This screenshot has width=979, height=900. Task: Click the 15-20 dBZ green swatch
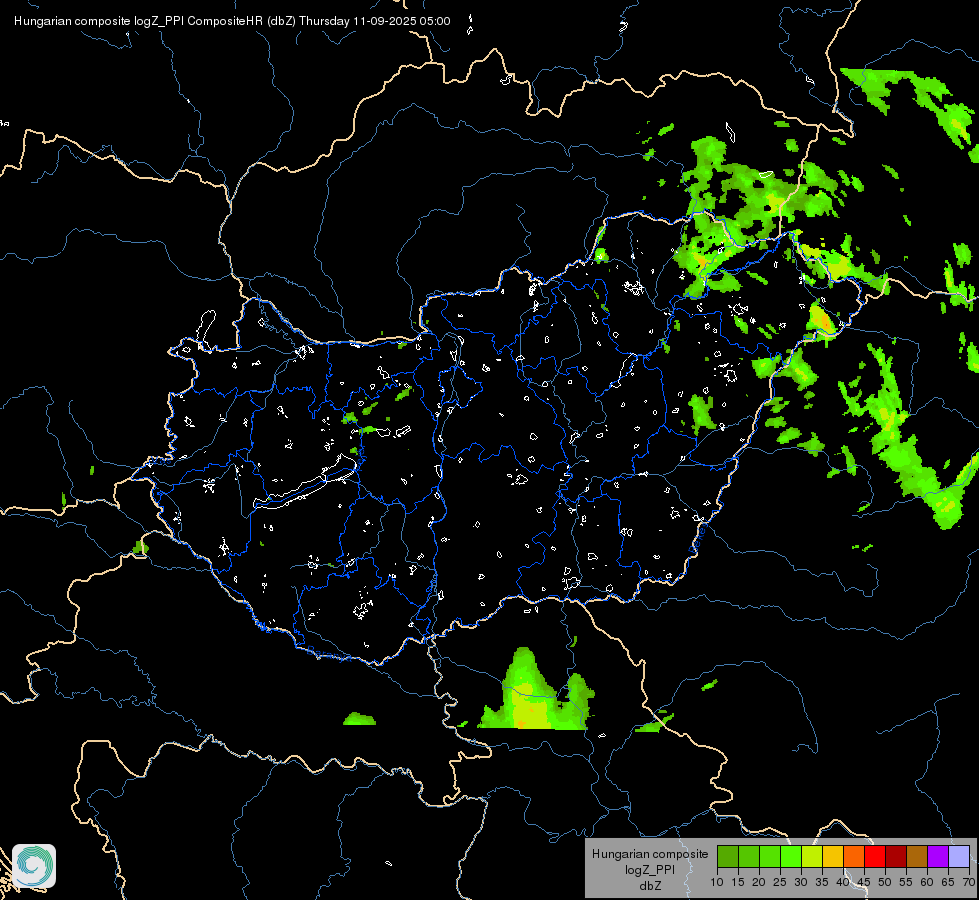coord(749,856)
